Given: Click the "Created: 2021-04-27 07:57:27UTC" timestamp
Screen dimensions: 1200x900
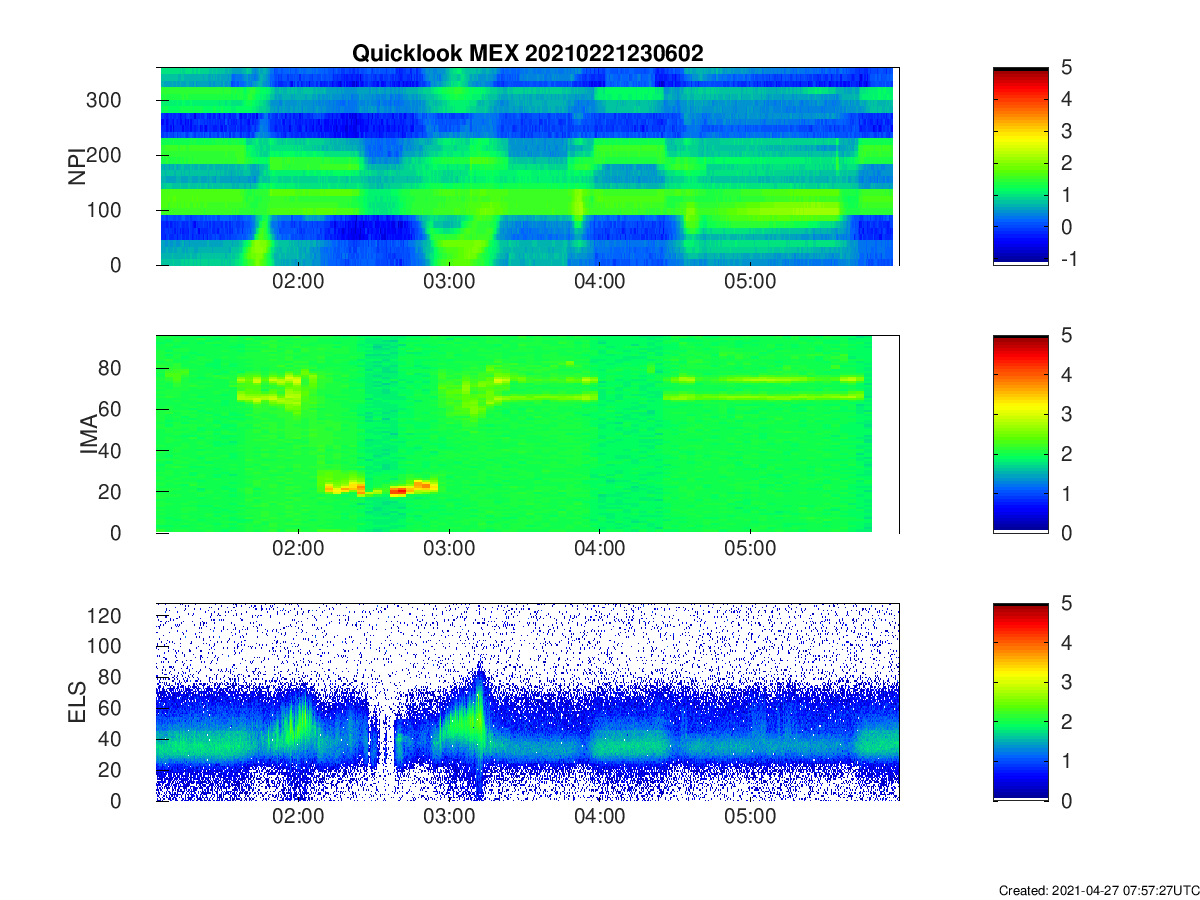Looking at the screenshot, I should tap(1098, 890).
